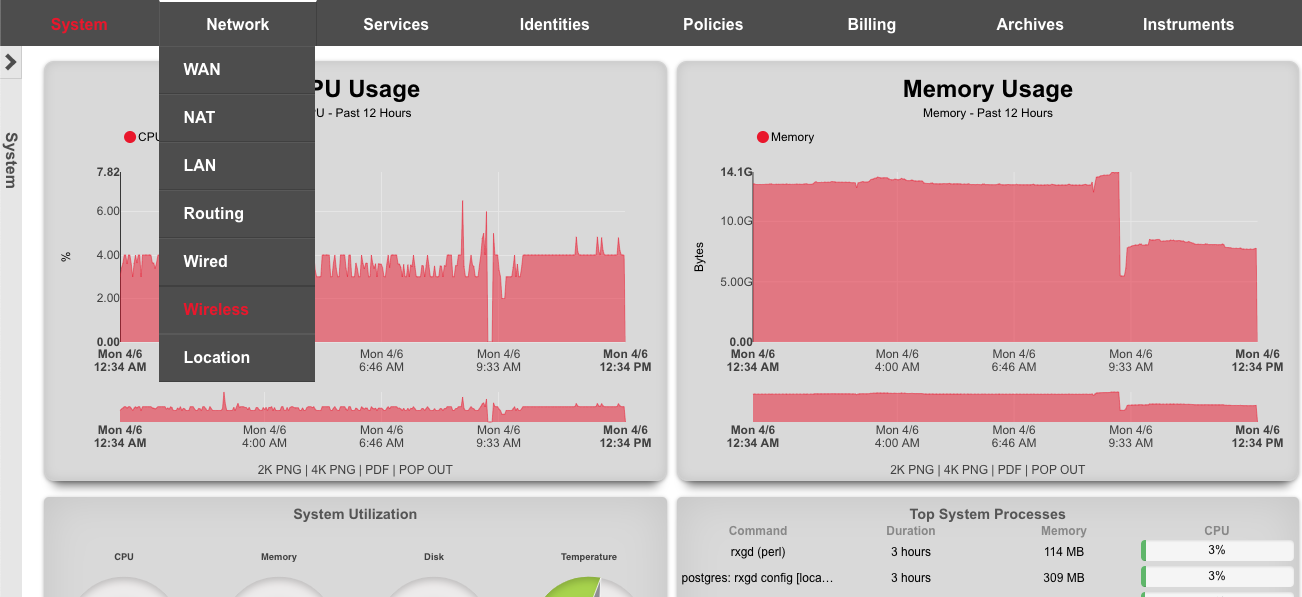Viewport: 1302px width, 597px height.
Task: Open the Identities navigation menu
Action: point(554,24)
